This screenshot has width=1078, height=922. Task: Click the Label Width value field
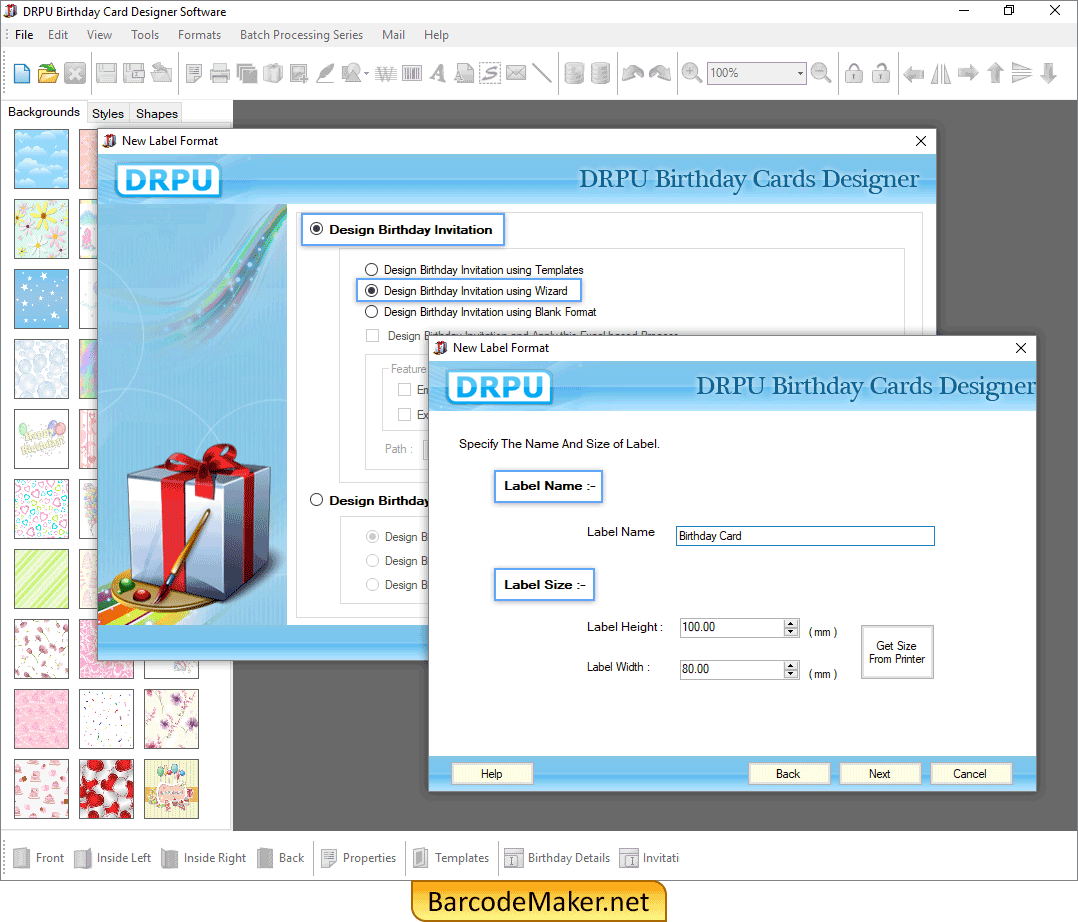coord(732,669)
